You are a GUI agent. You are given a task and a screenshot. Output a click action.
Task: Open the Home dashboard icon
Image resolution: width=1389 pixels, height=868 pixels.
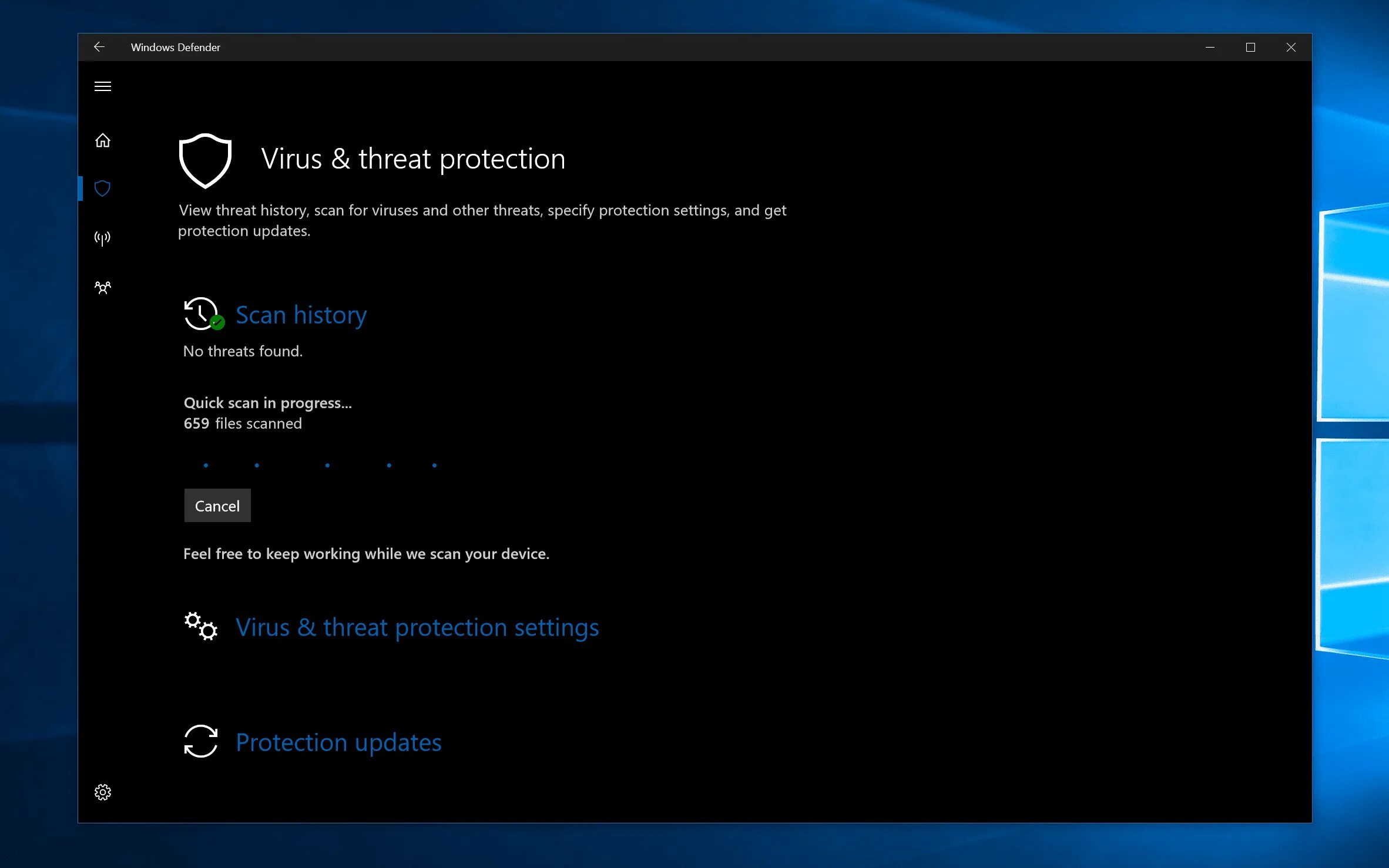[x=102, y=140]
